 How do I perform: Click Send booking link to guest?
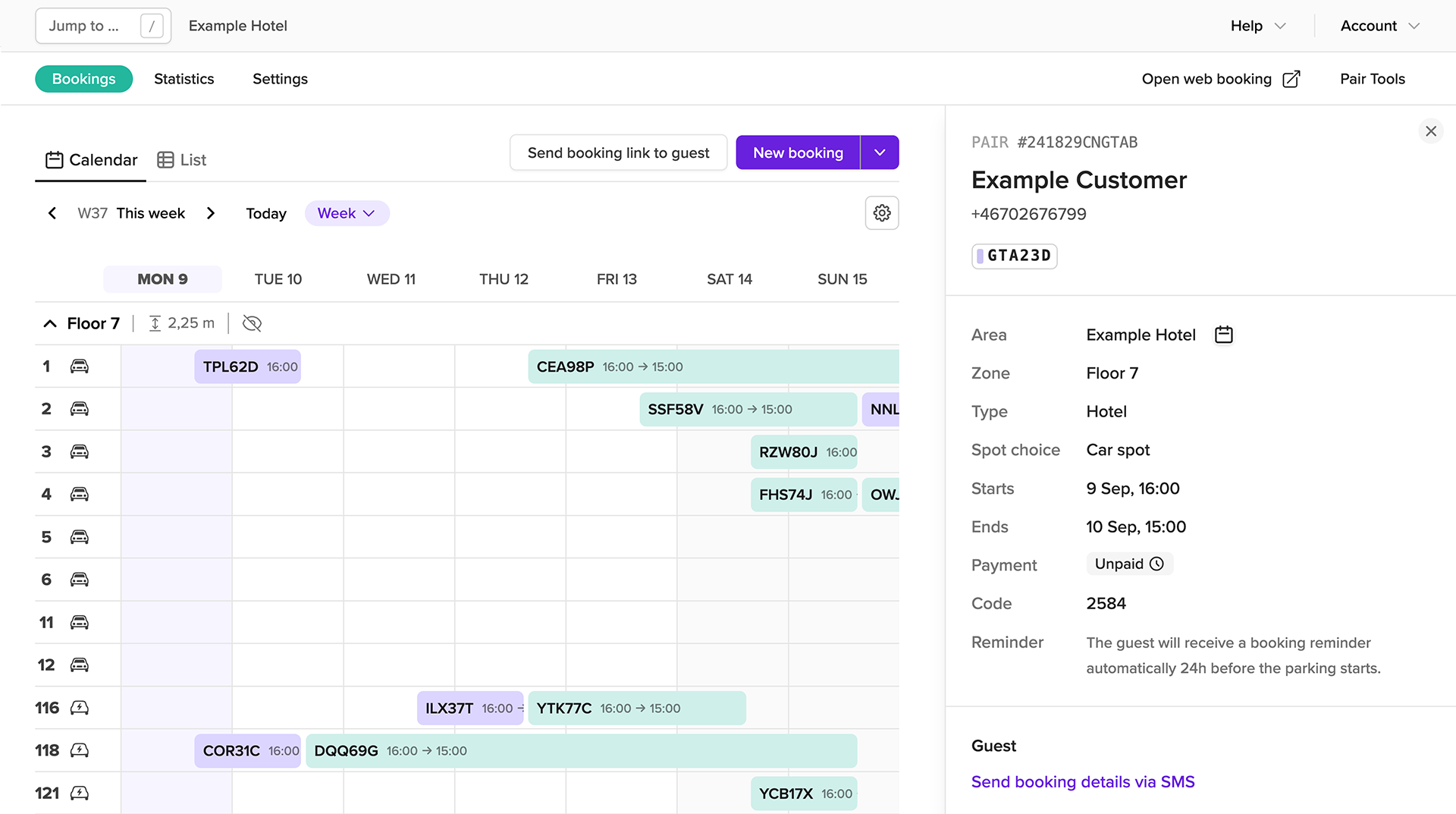pos(618,152)
